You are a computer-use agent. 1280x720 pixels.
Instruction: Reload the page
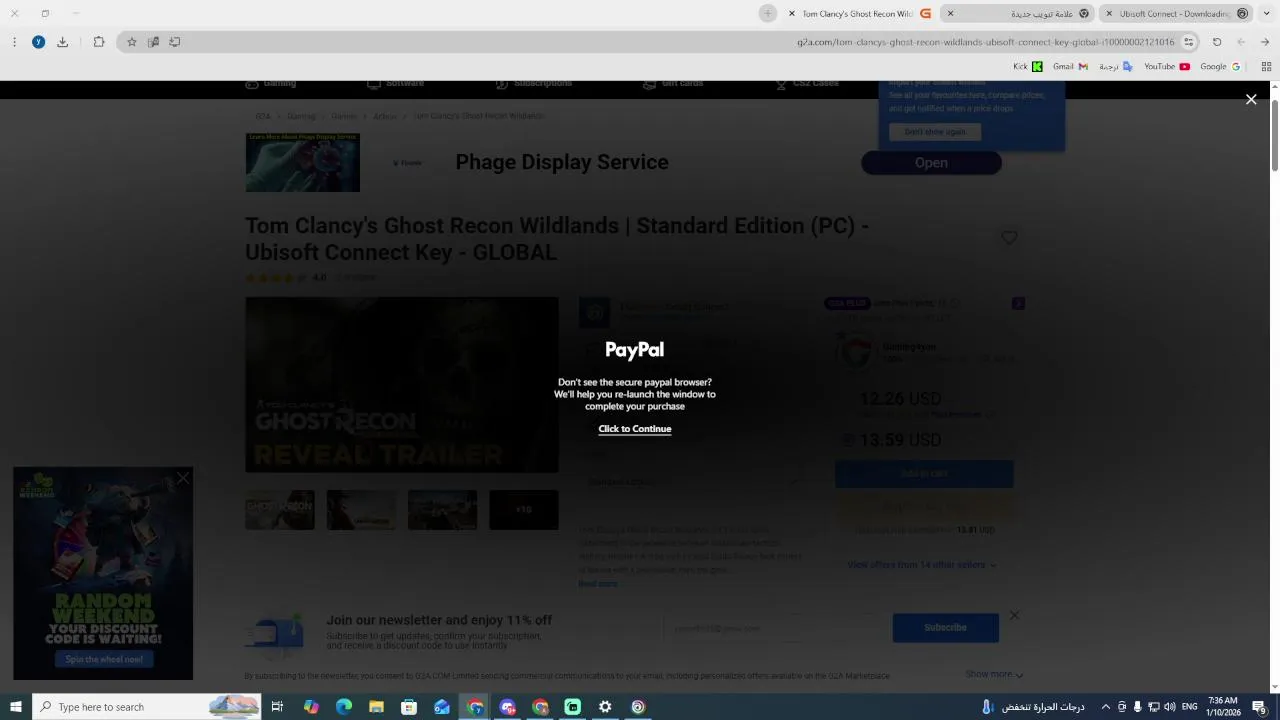pos(1217,42)
